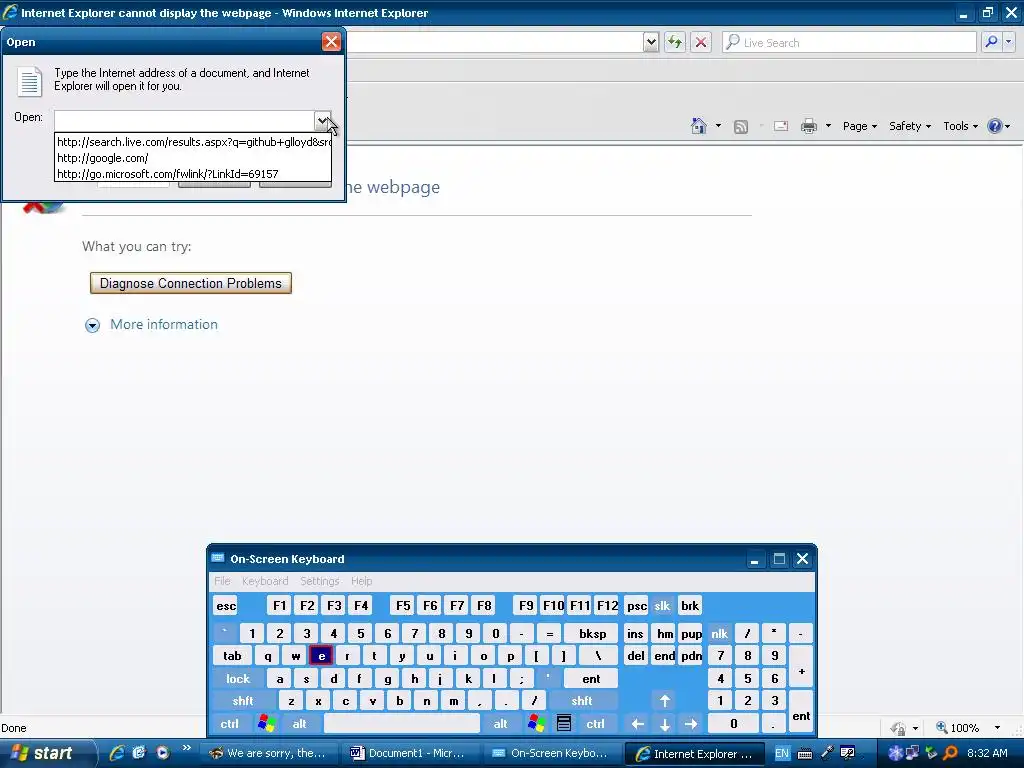The image size is (1024, 768).
Task: Click the RSS feeds icon
Action: pyautogui.click(x=741, y=126)
